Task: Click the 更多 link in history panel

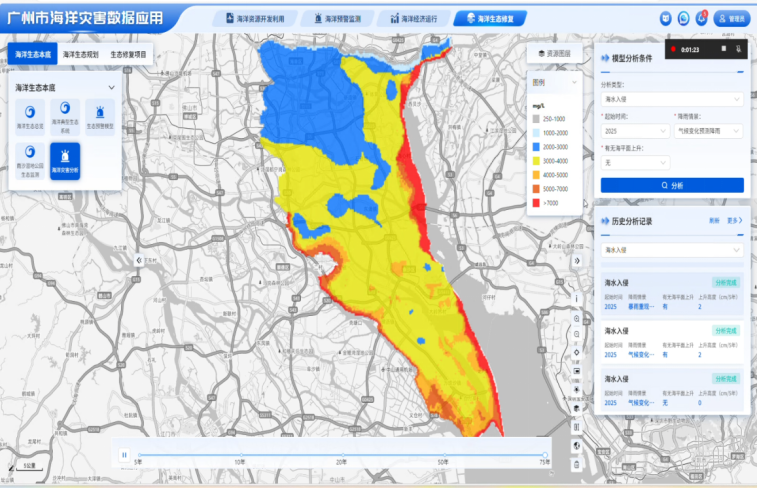Action: (735, 220)
